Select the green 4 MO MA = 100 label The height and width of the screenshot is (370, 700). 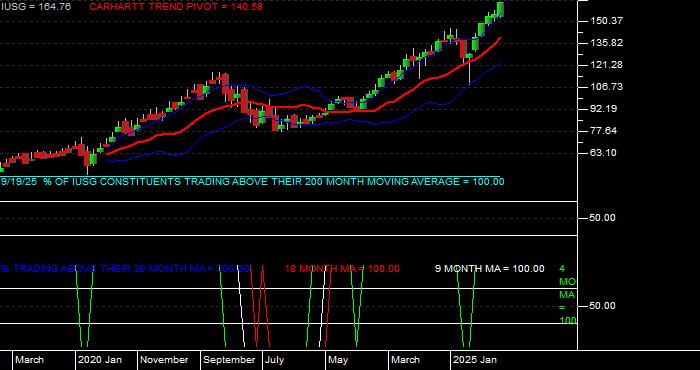567,295
